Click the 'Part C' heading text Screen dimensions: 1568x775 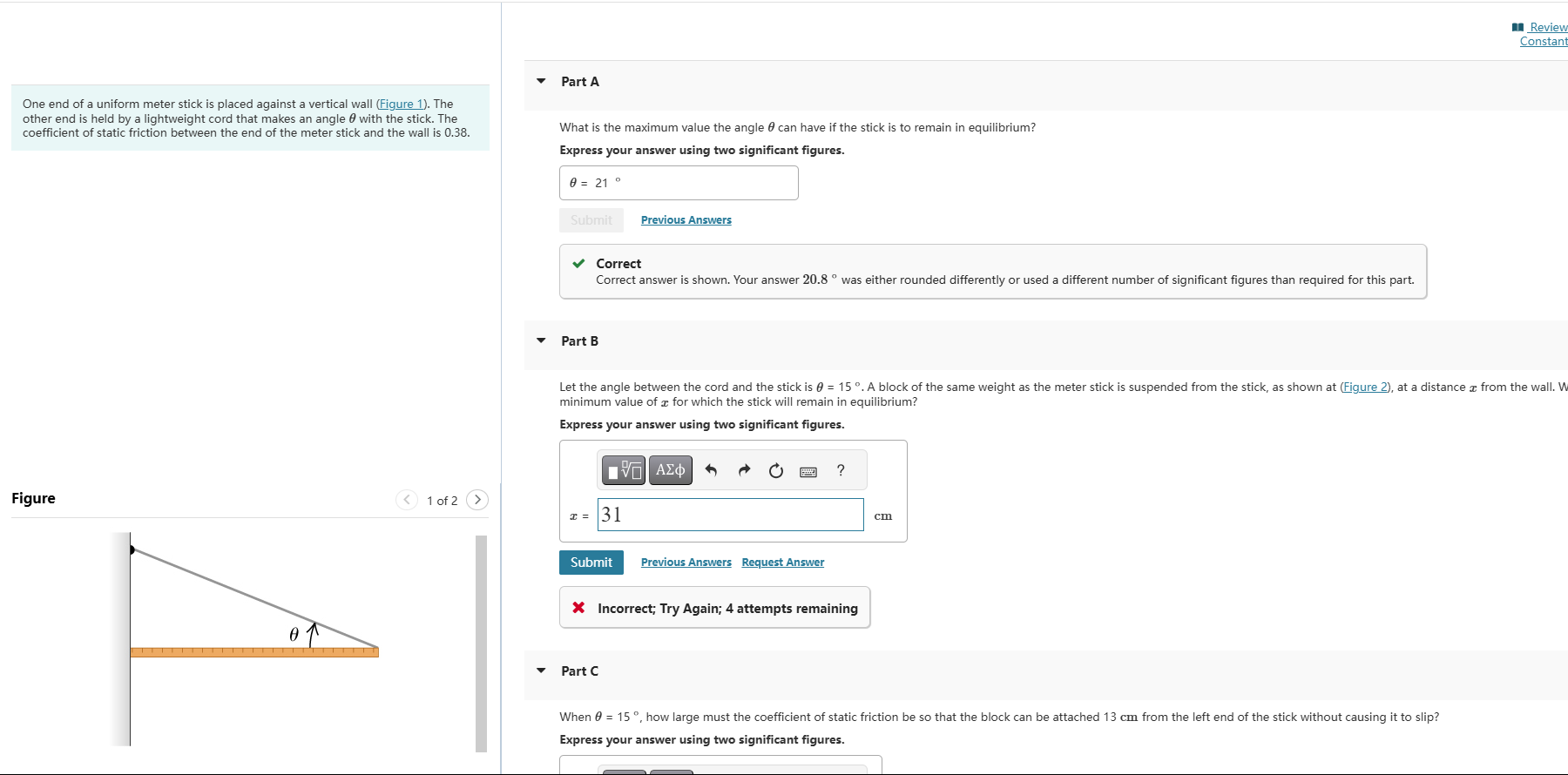[x=580, y=671]
